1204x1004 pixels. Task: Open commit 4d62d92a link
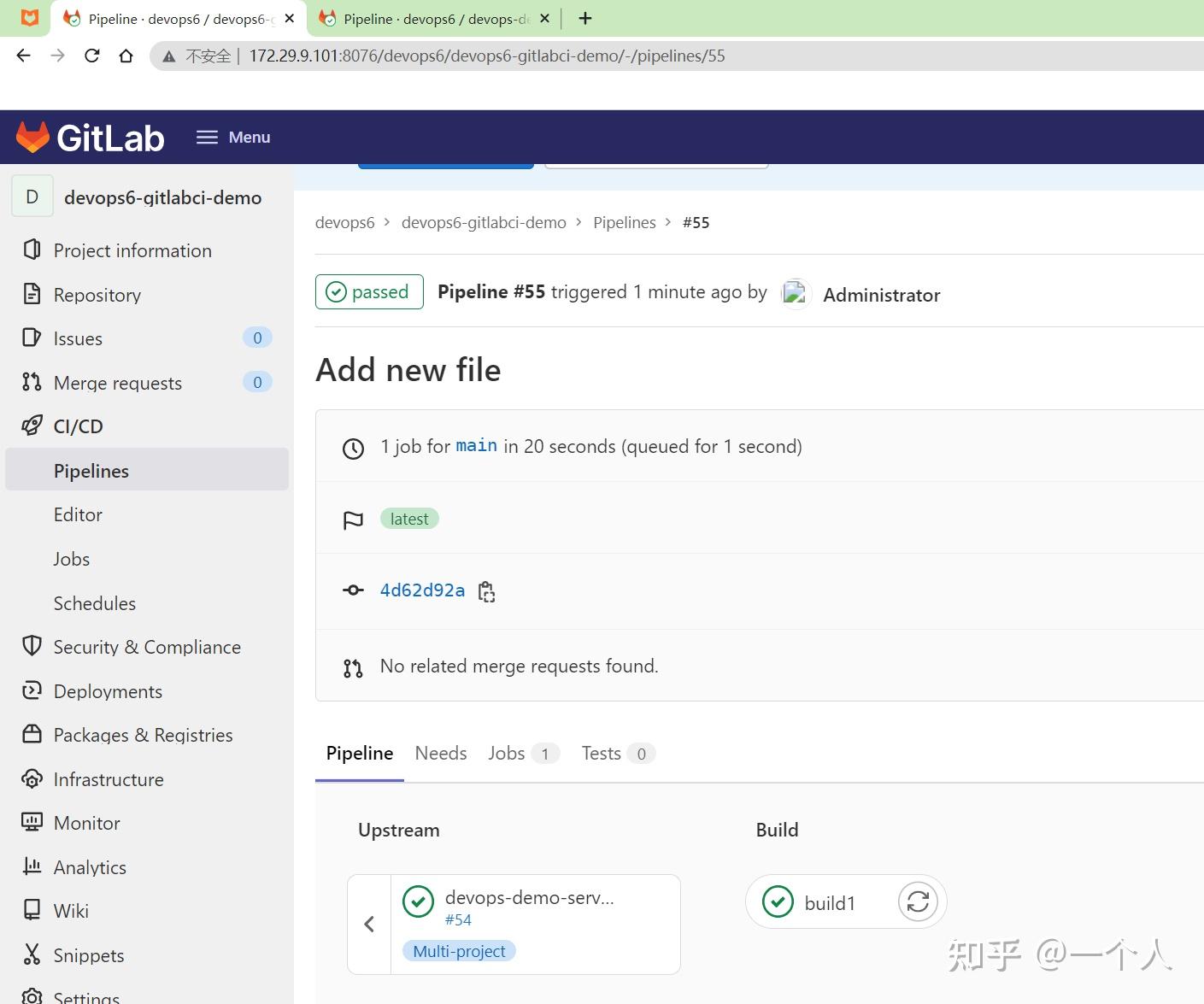422,590
